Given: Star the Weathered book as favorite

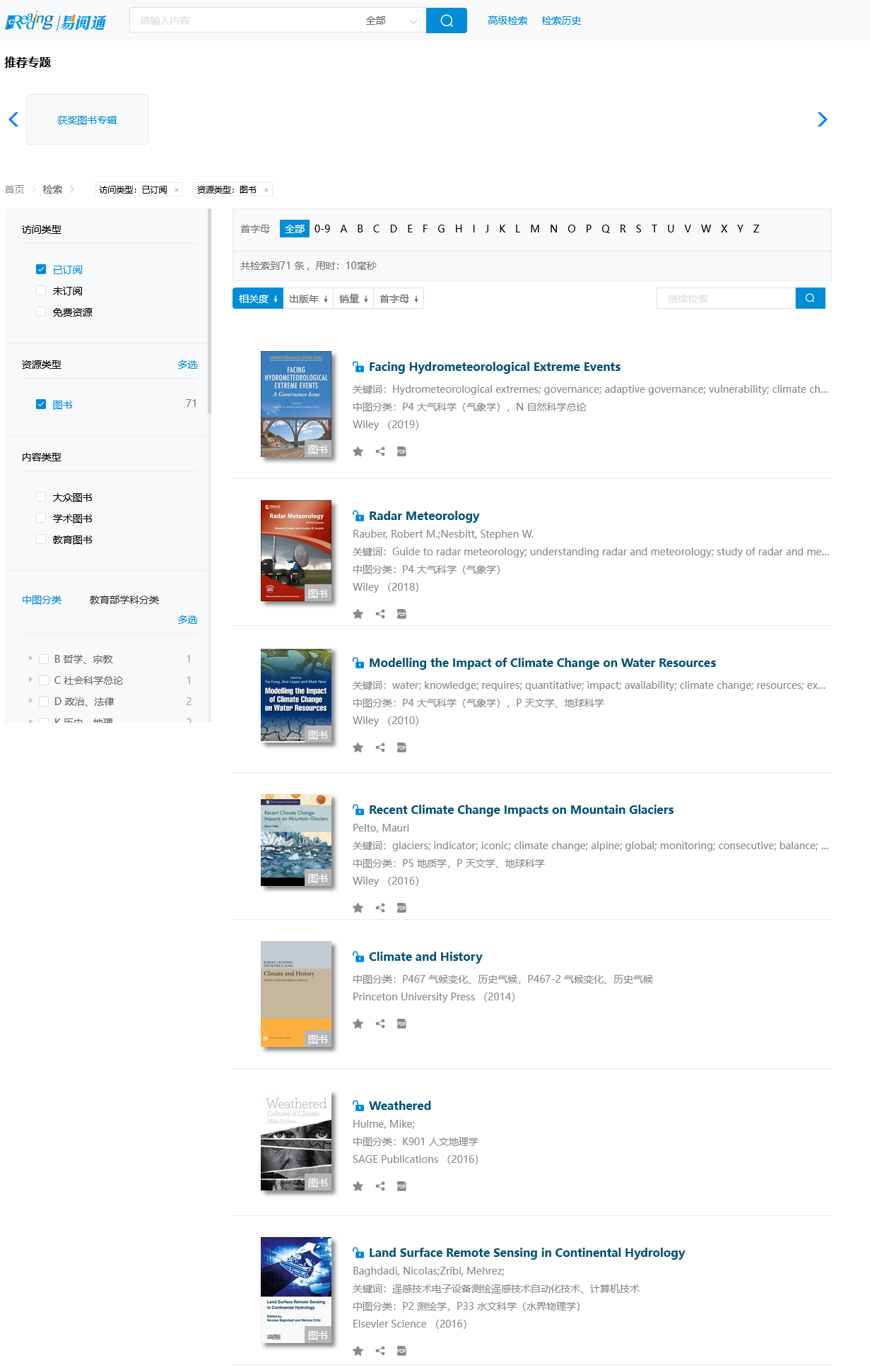Looking at the screenshot, I should tap(358, 1186).
